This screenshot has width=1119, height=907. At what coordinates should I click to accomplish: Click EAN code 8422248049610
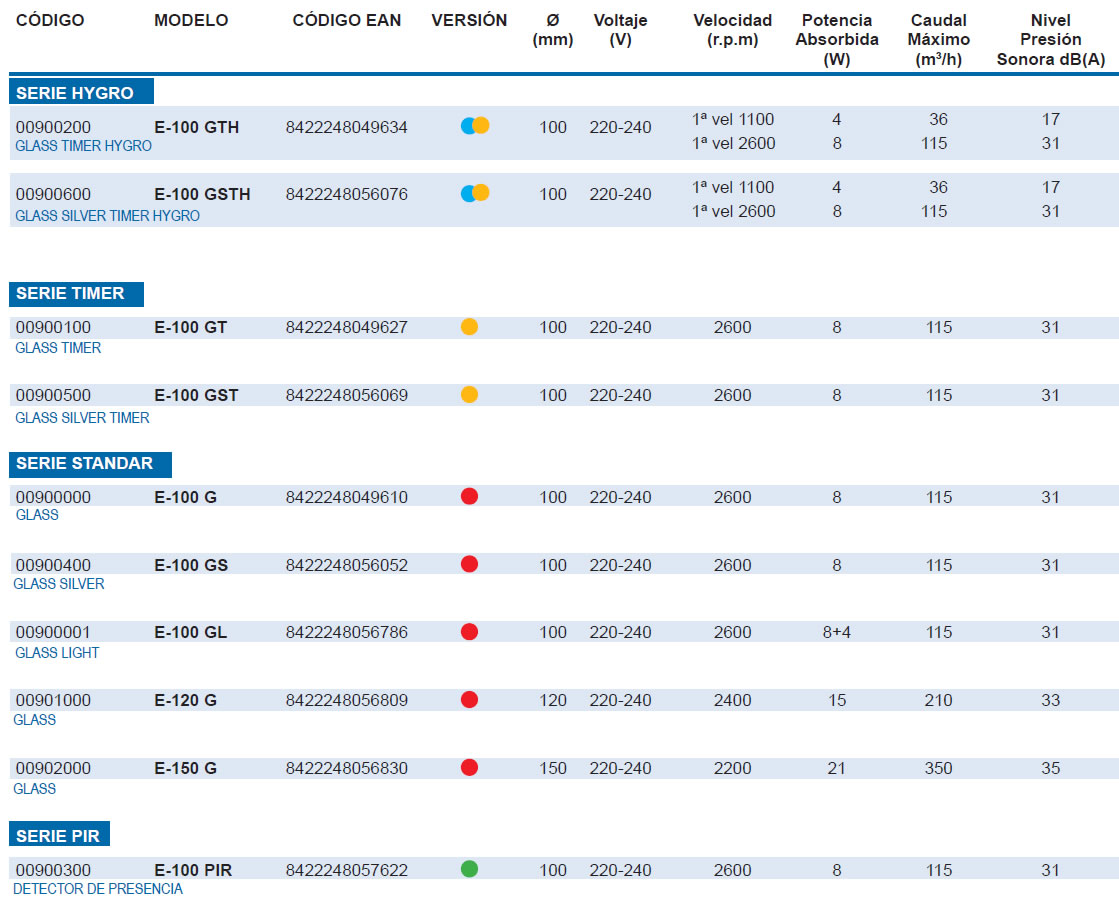point(347,497)
